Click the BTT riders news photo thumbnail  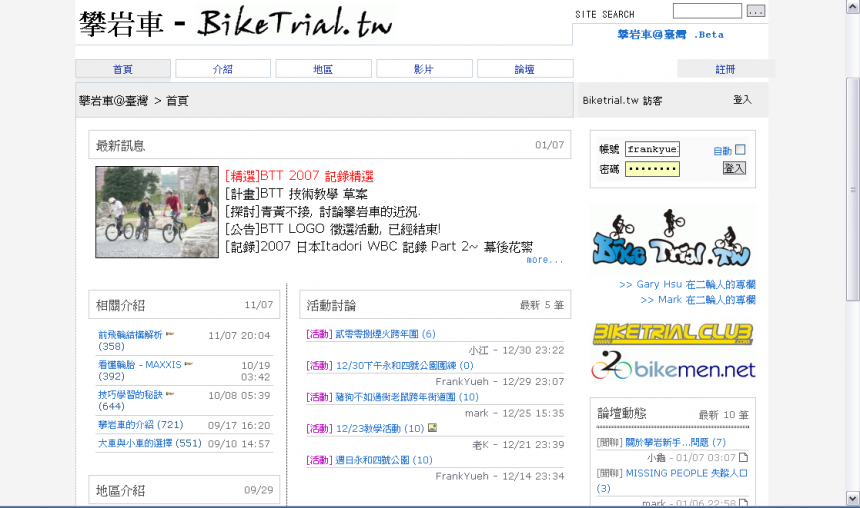coord(157,212)
